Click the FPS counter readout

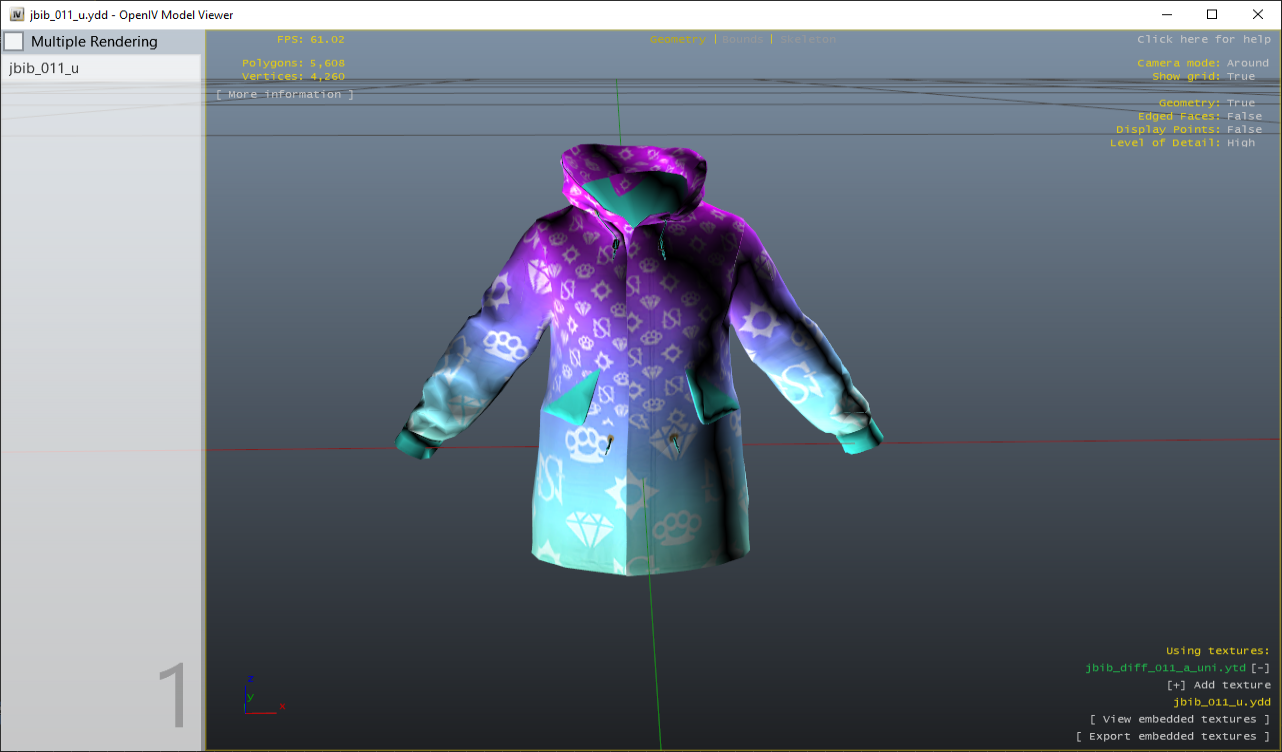click(310, 39)
